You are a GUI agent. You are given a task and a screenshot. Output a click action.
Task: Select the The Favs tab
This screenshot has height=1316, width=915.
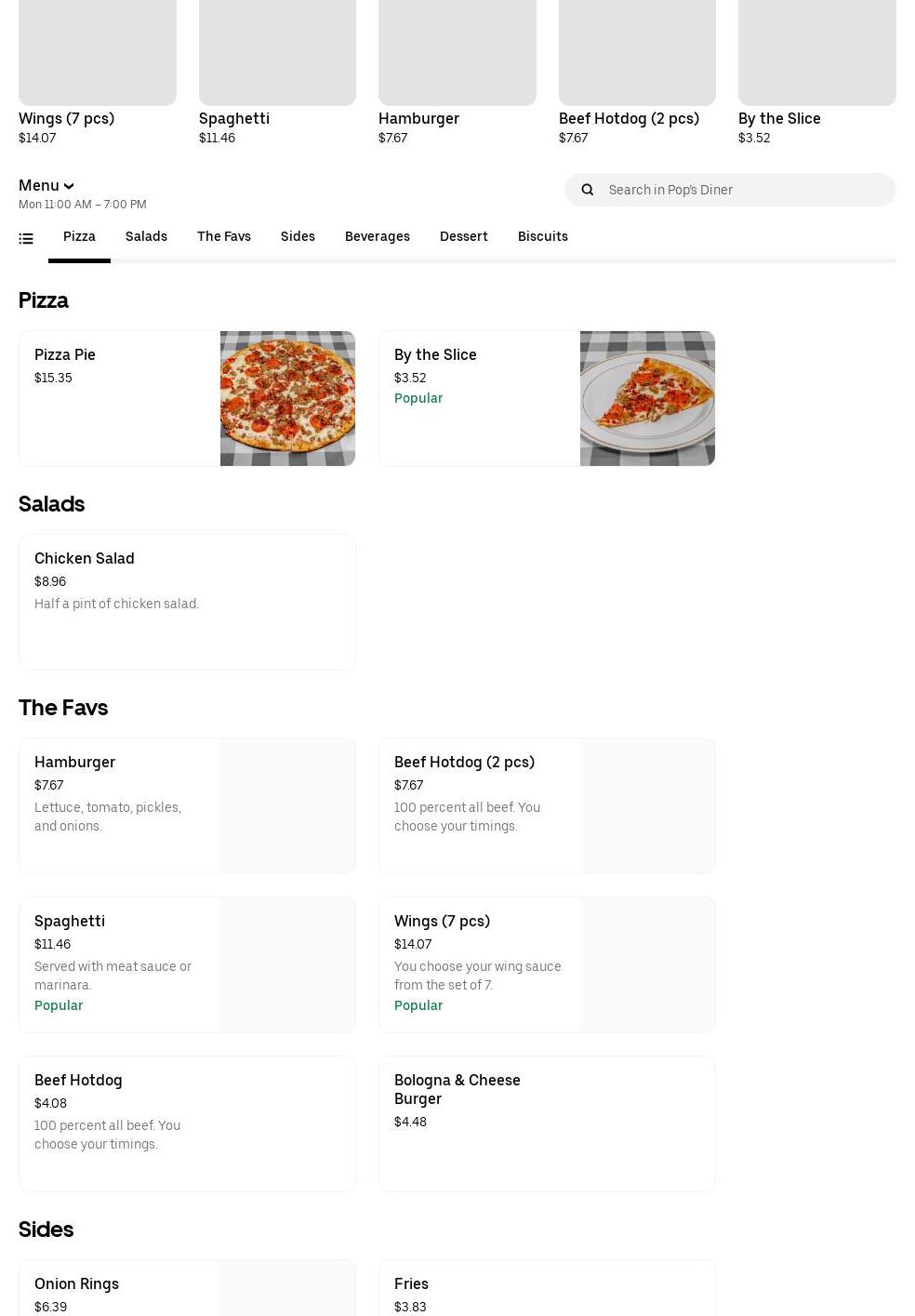(x=223, y=236)
